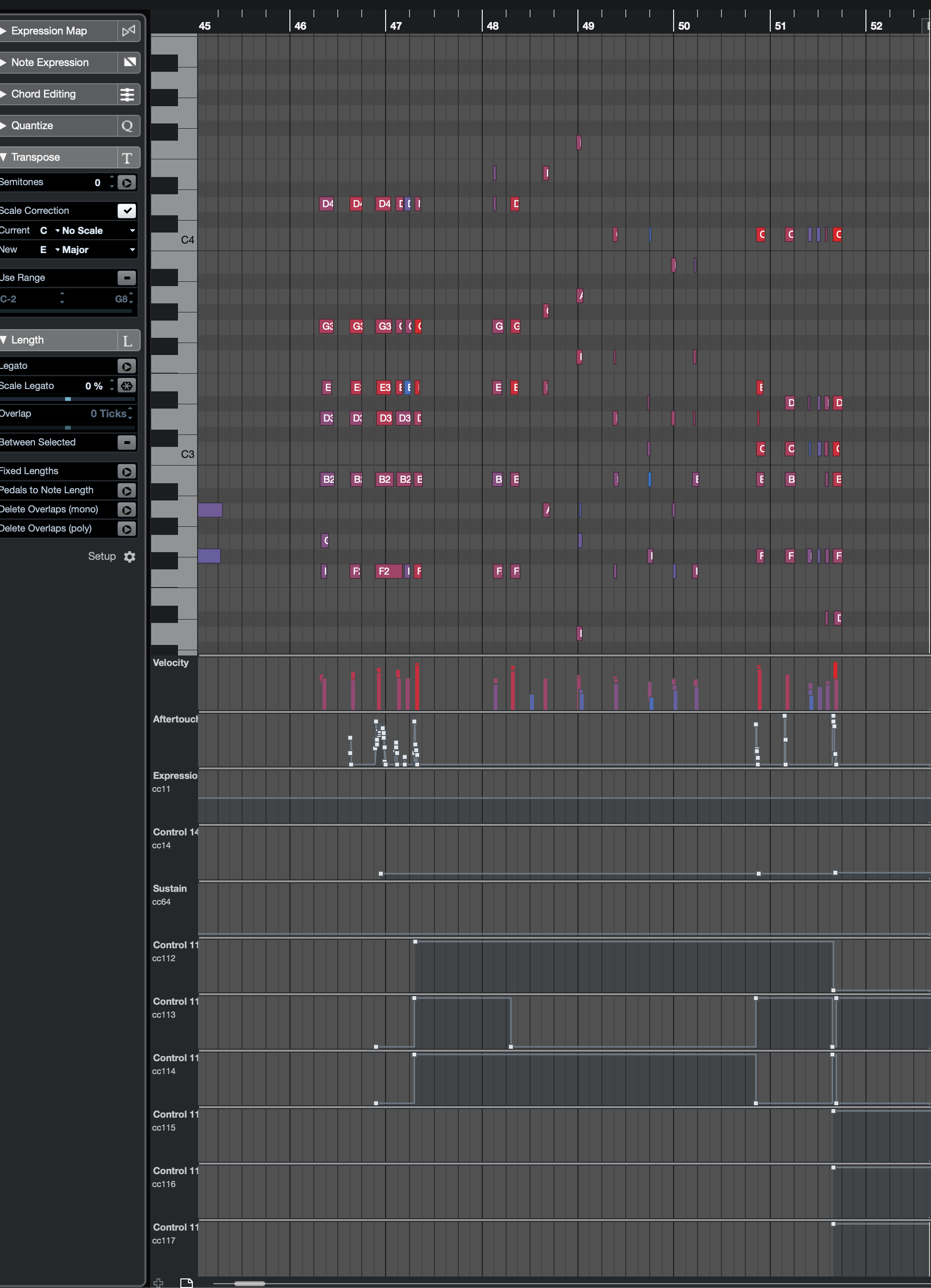The height and width of the screenshot is (1288, 931).
Task: Run Delete Overlaps (poly) function
Action: coord(127,529)
